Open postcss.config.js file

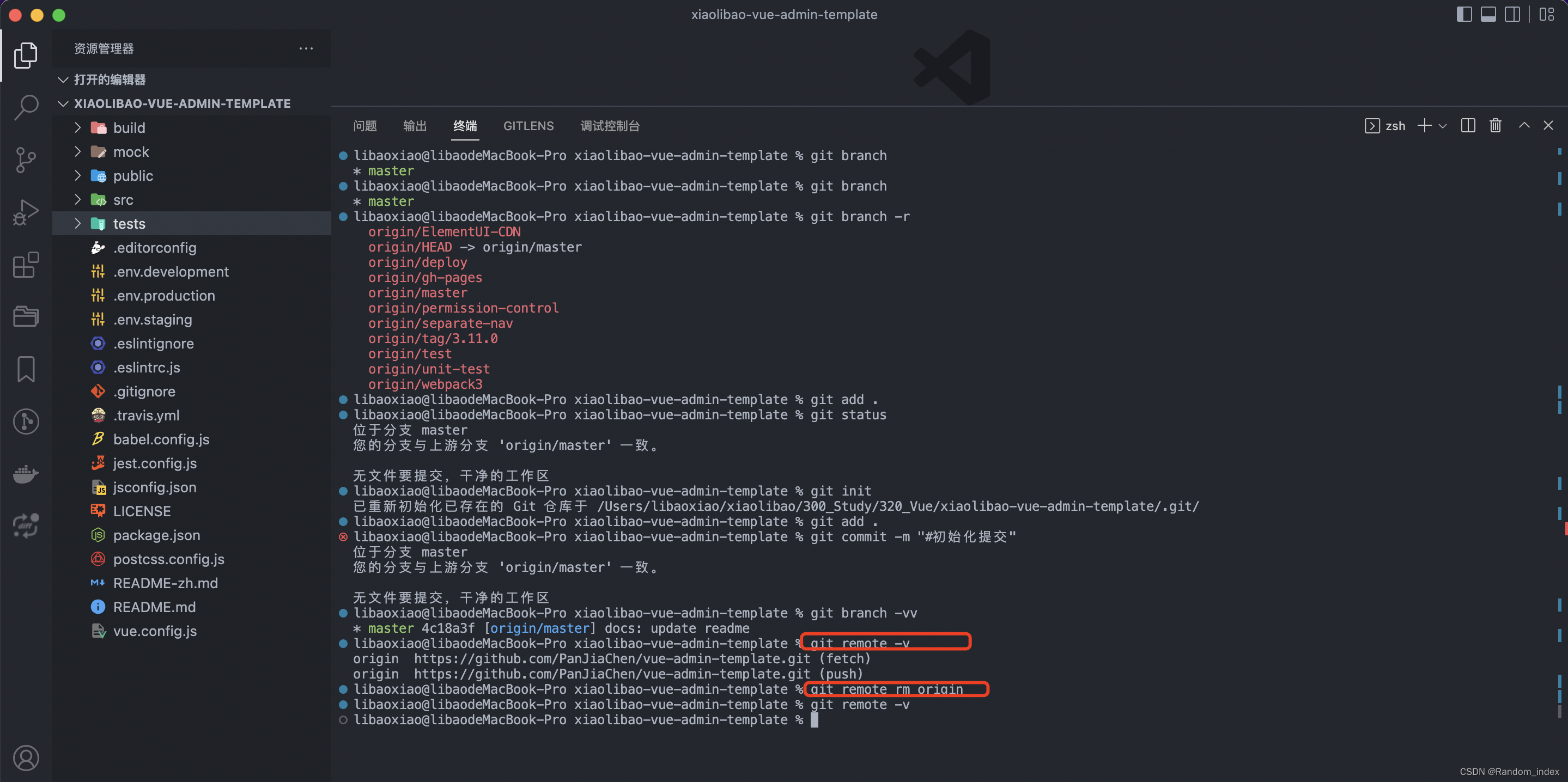tap(192, 559)
